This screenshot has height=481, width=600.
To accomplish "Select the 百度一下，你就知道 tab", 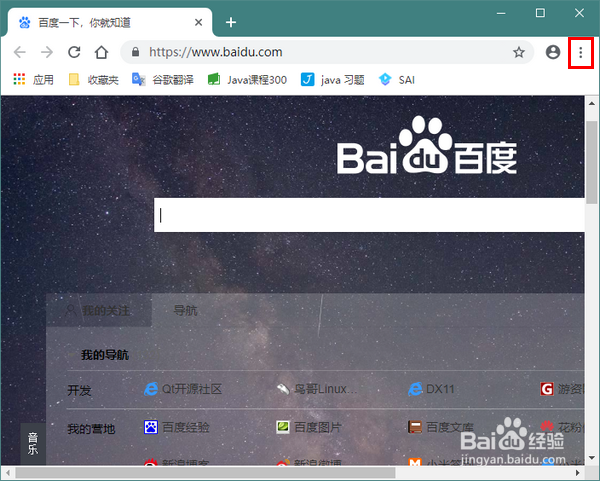I will 111,23.
